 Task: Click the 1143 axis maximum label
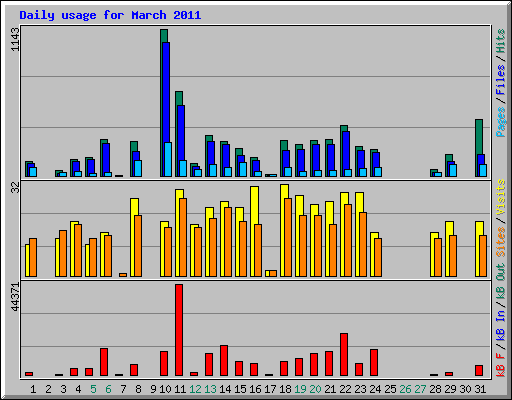click(15, 39)
